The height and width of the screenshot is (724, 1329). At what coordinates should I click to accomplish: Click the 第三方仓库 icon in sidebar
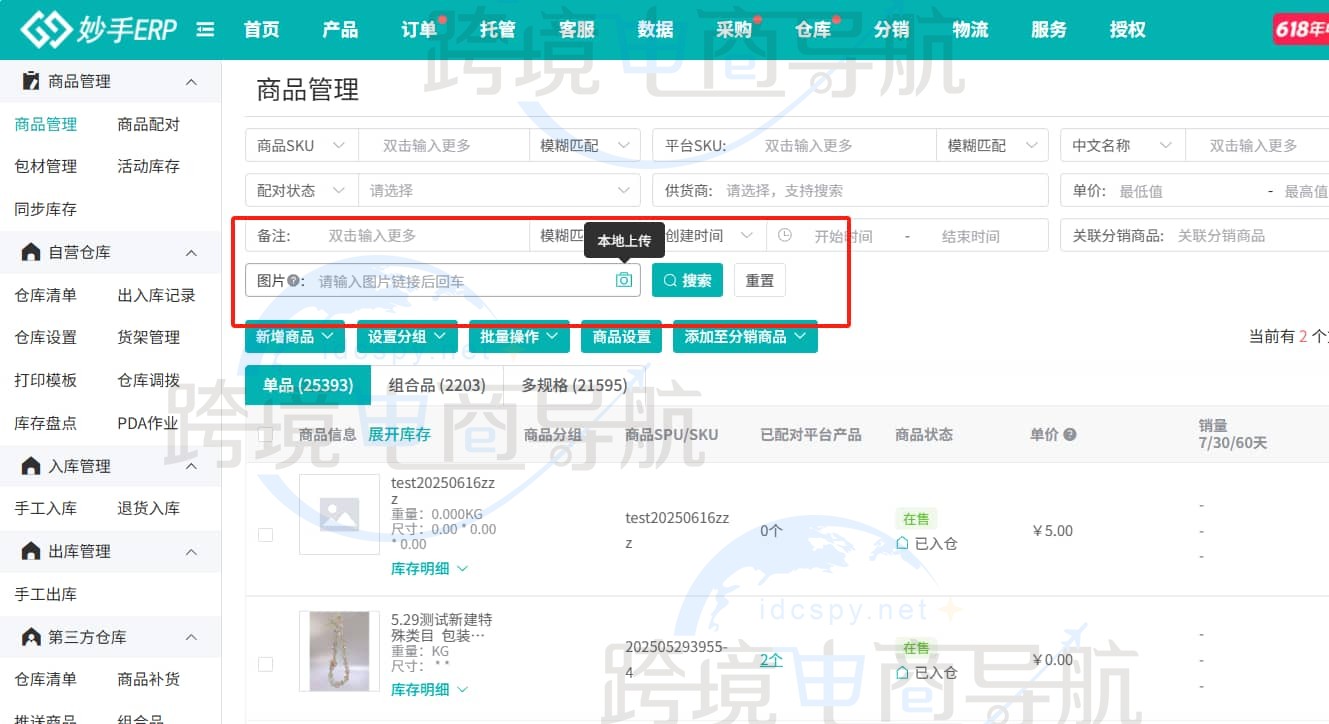[x=32, y=636]
